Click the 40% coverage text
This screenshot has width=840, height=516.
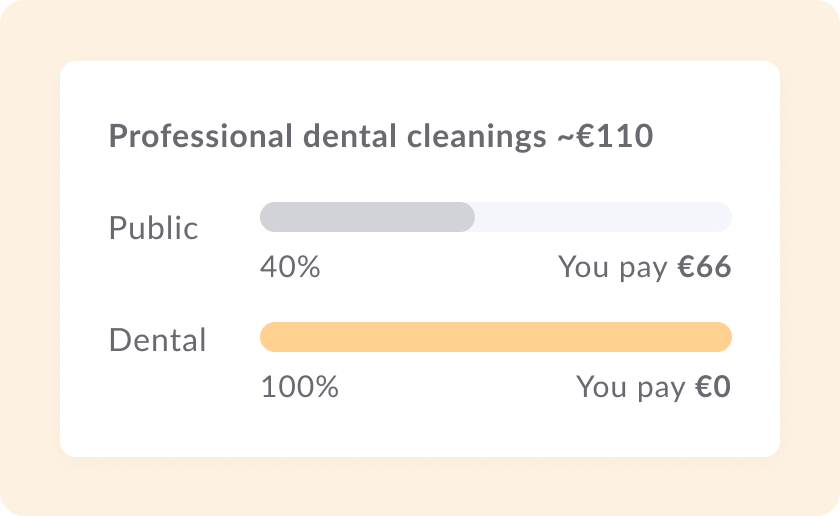[x=290, y=267]
